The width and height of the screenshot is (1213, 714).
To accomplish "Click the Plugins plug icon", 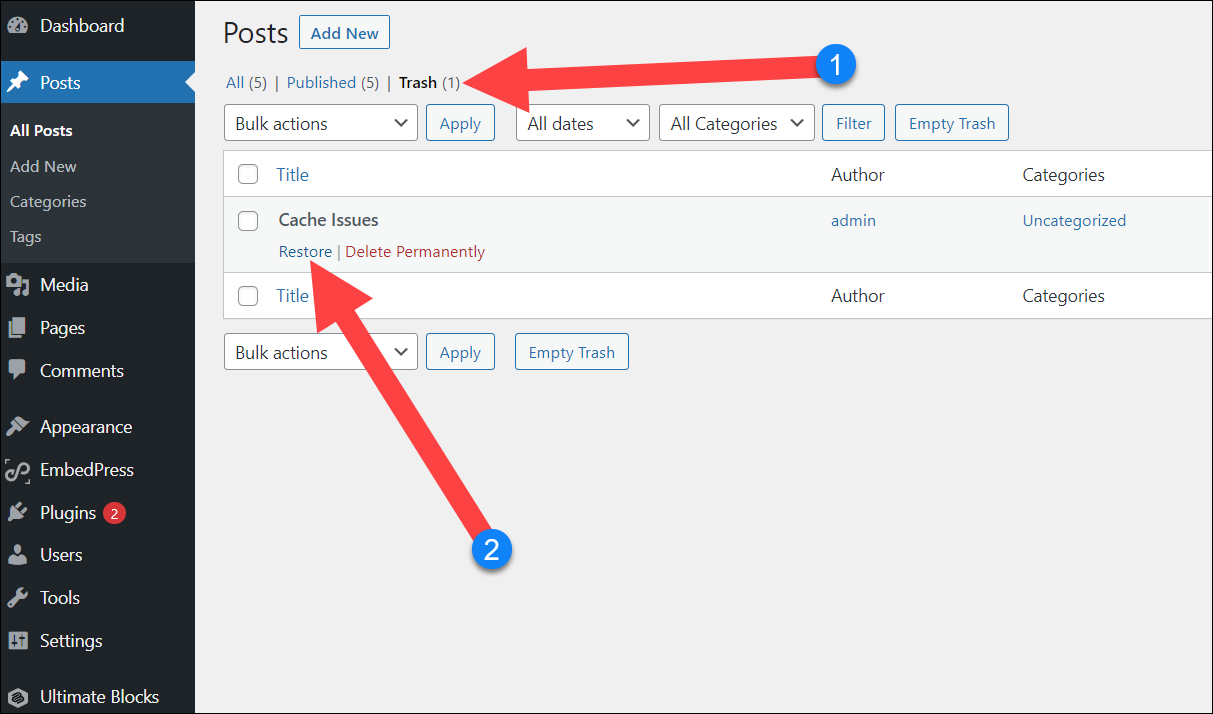I will [x=17, y=513].
